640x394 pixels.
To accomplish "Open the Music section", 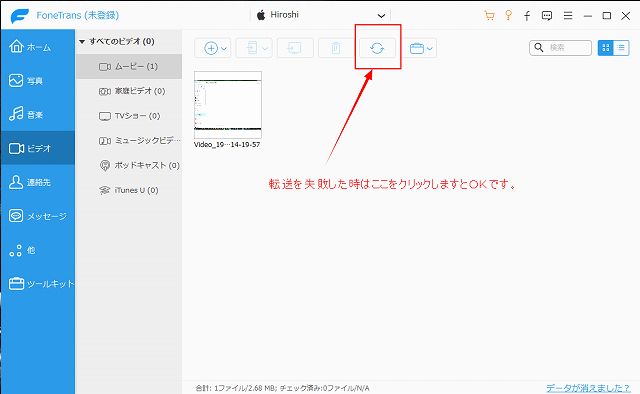I will click(x=37, y=114).
